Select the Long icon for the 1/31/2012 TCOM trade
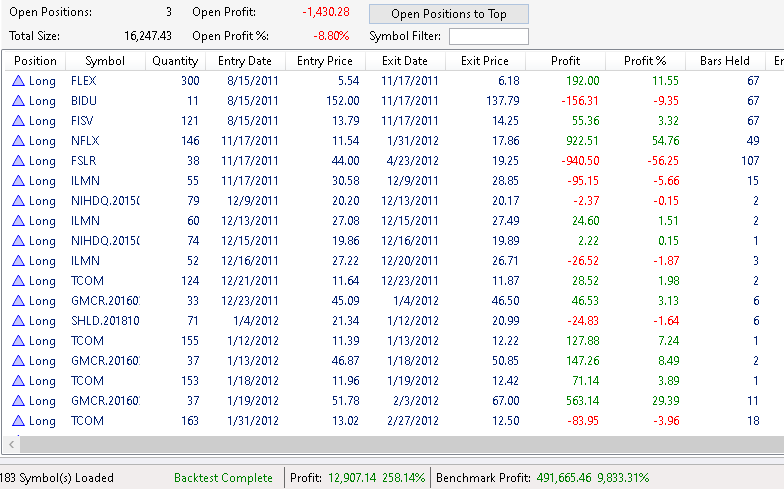Screen dimensions: 784x489 18,421
